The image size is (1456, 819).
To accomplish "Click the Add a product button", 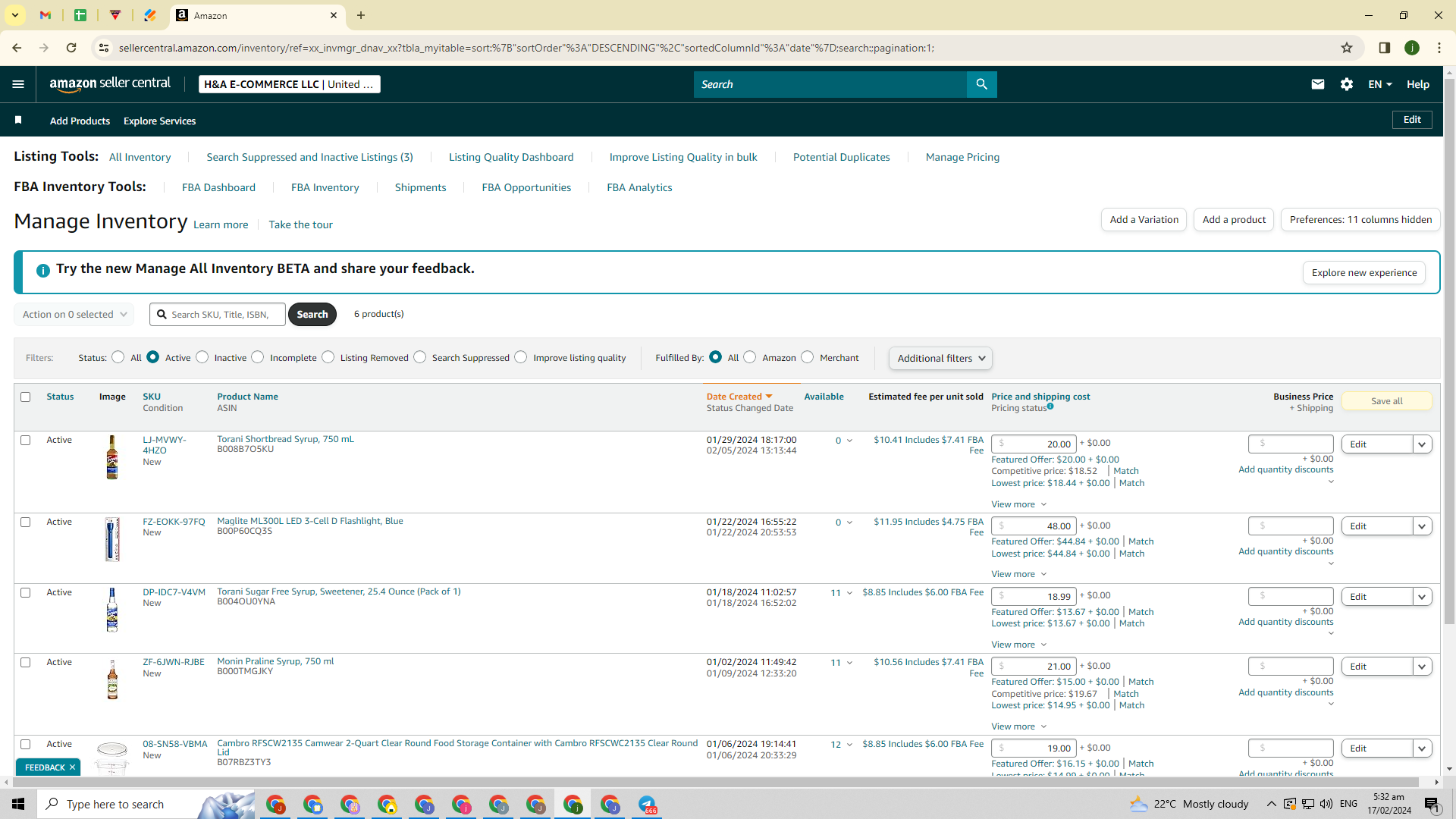I will 1234,220.
